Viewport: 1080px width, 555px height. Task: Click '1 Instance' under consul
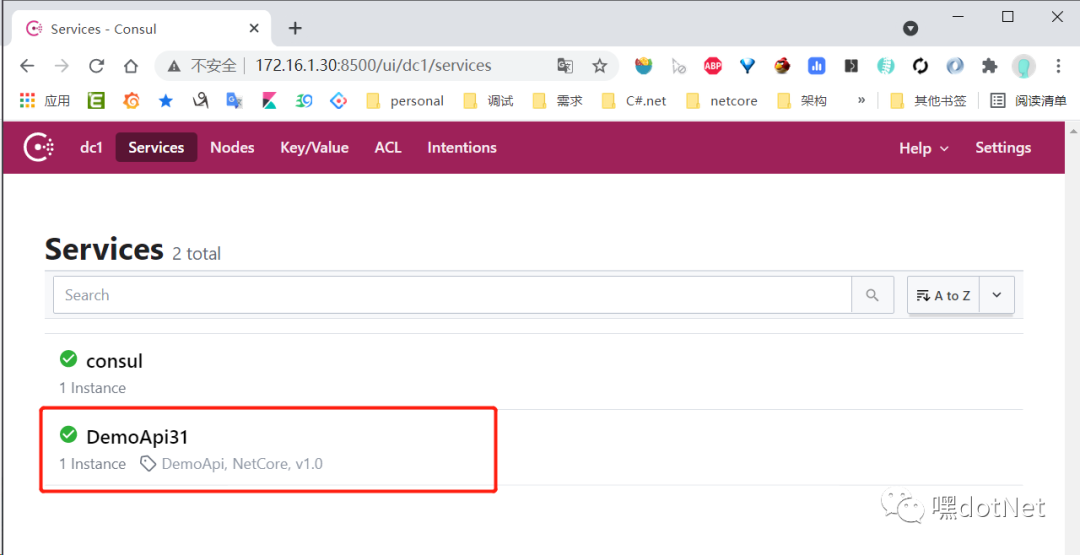[92, 388]
